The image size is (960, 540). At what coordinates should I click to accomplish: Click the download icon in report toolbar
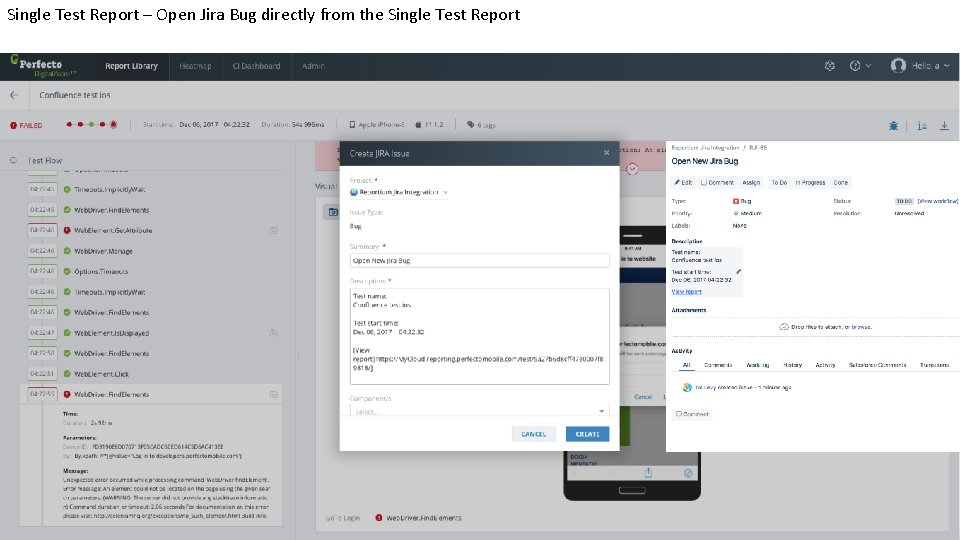pyautogui.click(x=944, y=126)
